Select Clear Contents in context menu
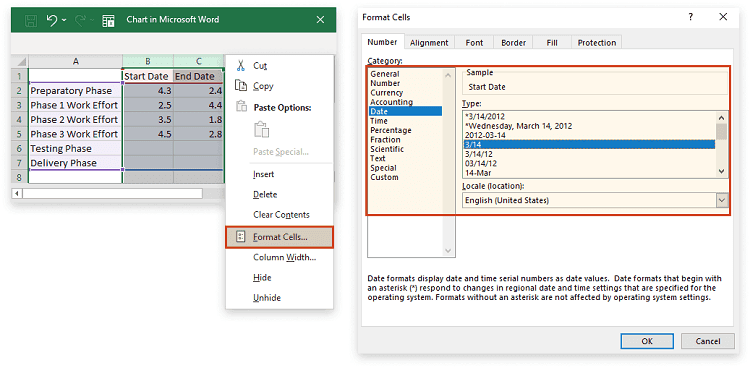This screenshot has height=368, width=750. (x=281, y=215)
